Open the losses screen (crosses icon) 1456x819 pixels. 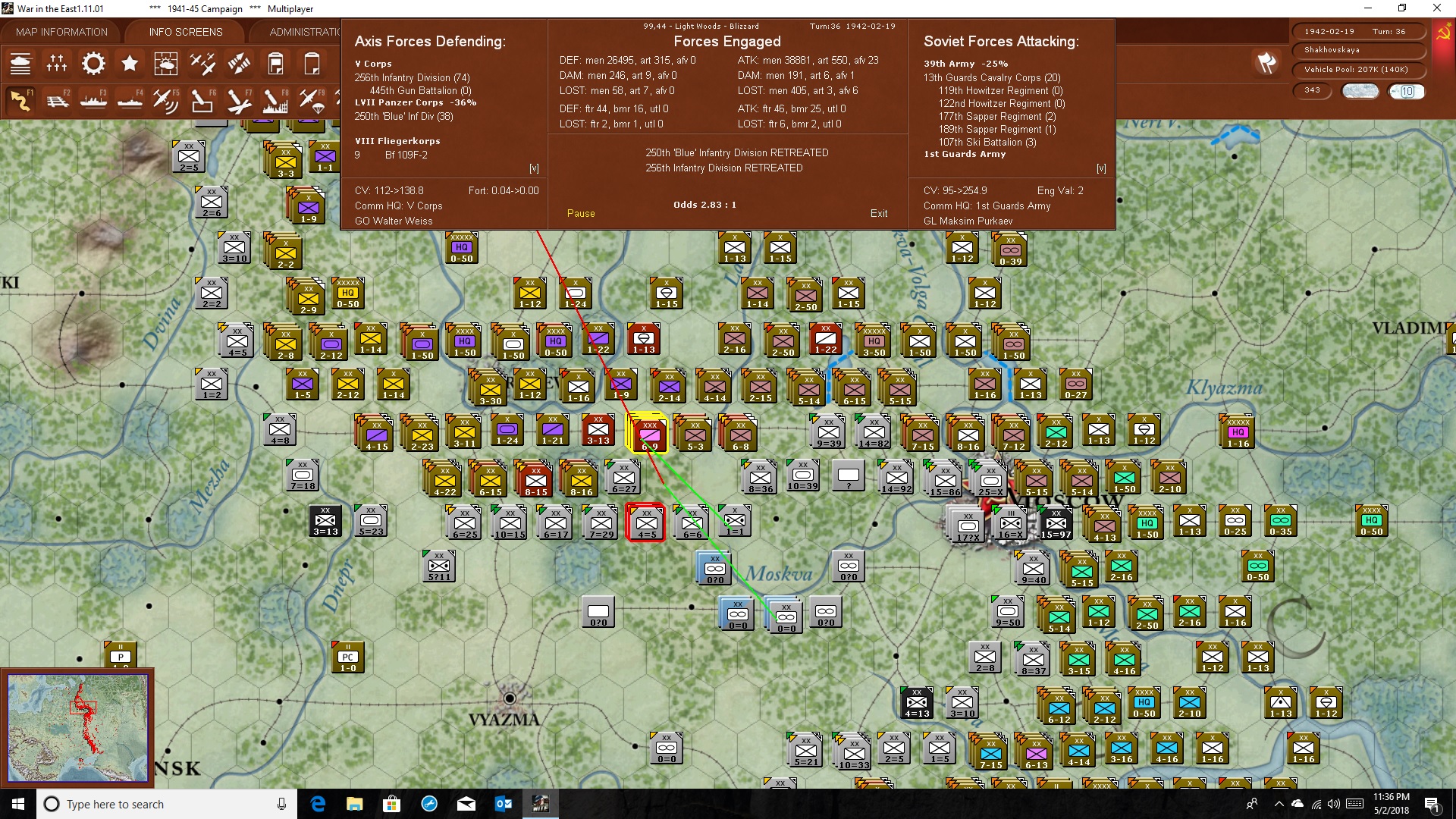point(57,64)
